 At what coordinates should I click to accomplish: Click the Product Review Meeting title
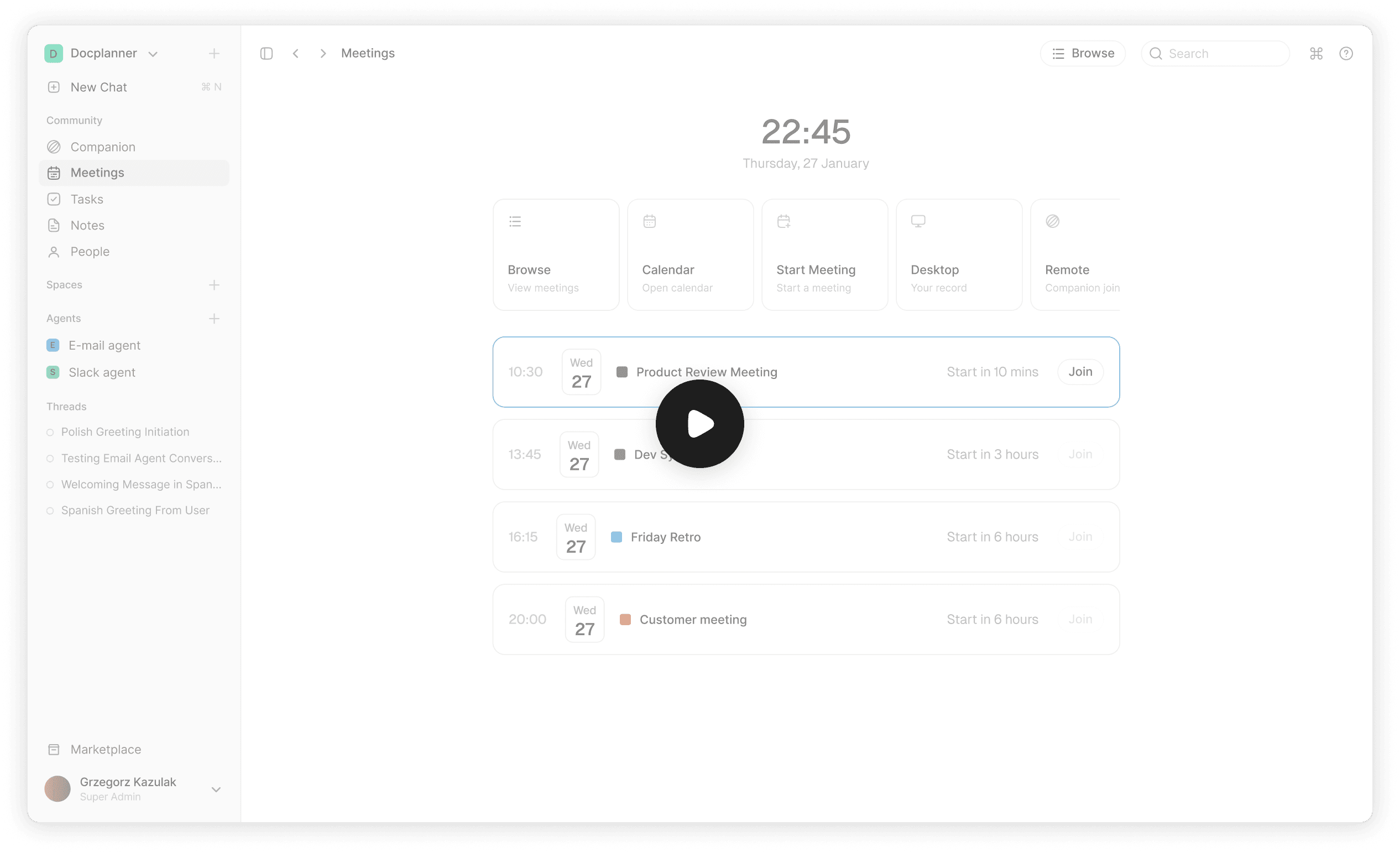pyautogui.click(x=707, y=372)
